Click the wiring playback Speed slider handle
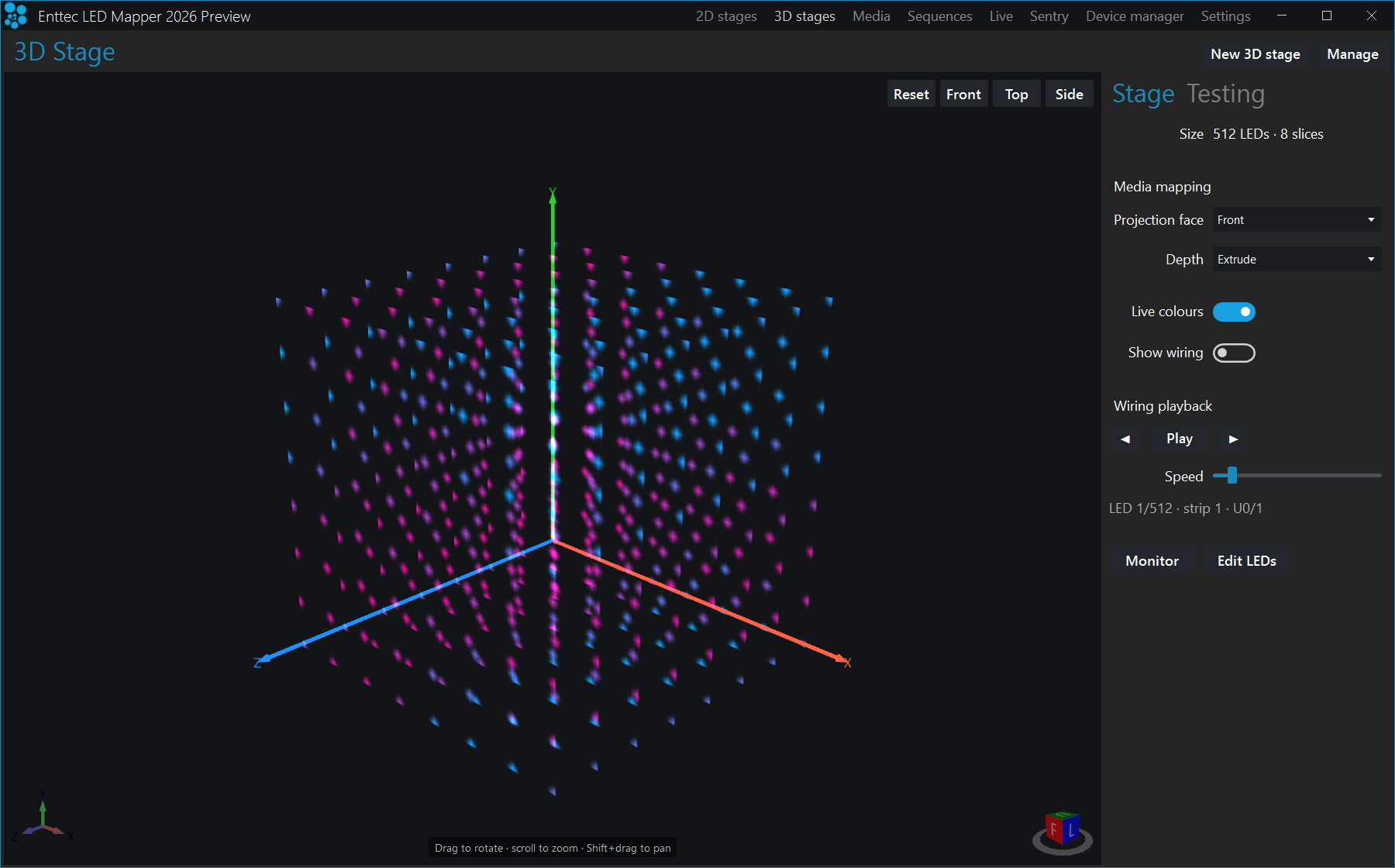Viewport: 1395px width, 868px height. point(1231,475)
